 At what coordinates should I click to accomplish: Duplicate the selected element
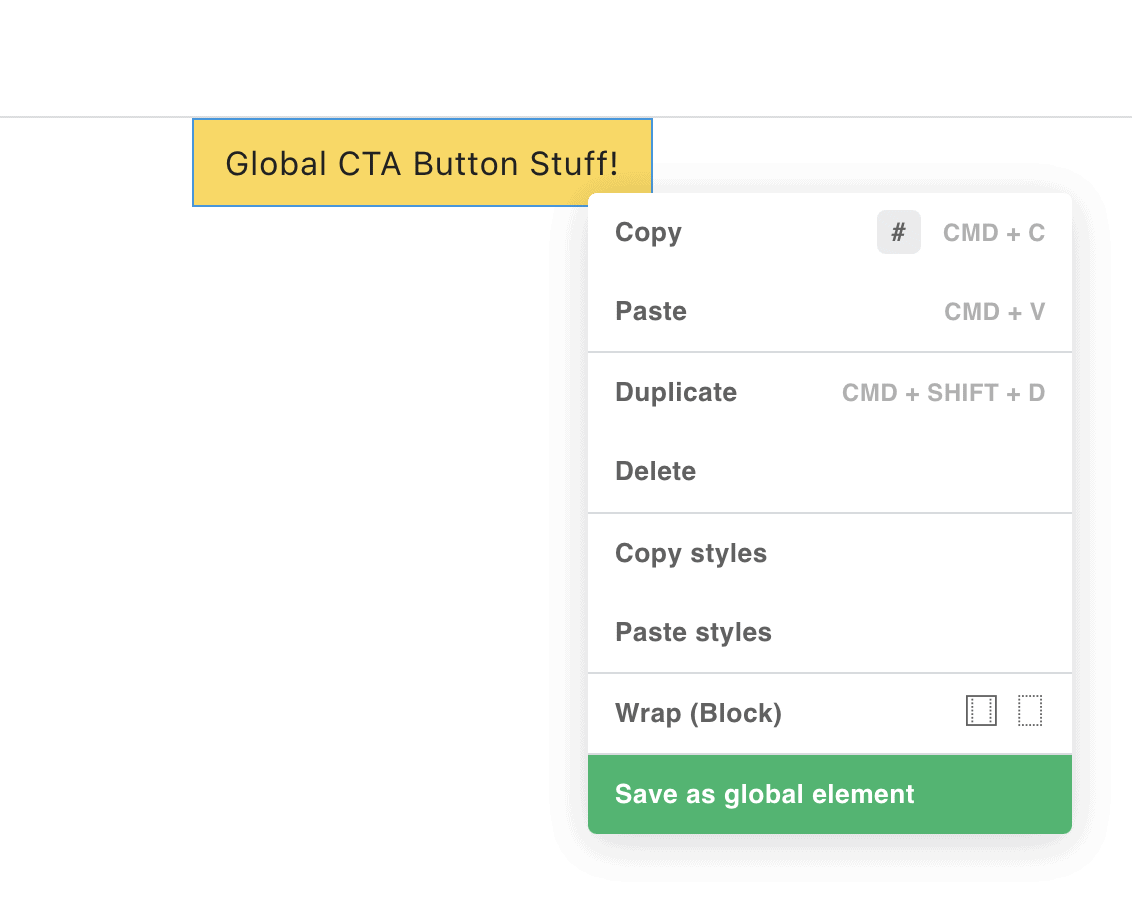pos(676,393)
